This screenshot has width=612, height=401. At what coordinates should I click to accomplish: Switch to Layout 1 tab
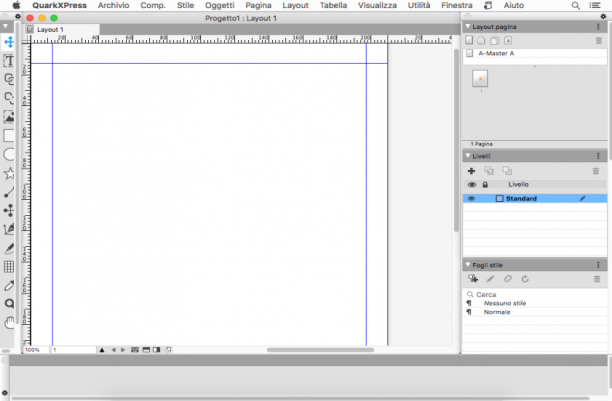pyautogui.click(x=62, y=30)
